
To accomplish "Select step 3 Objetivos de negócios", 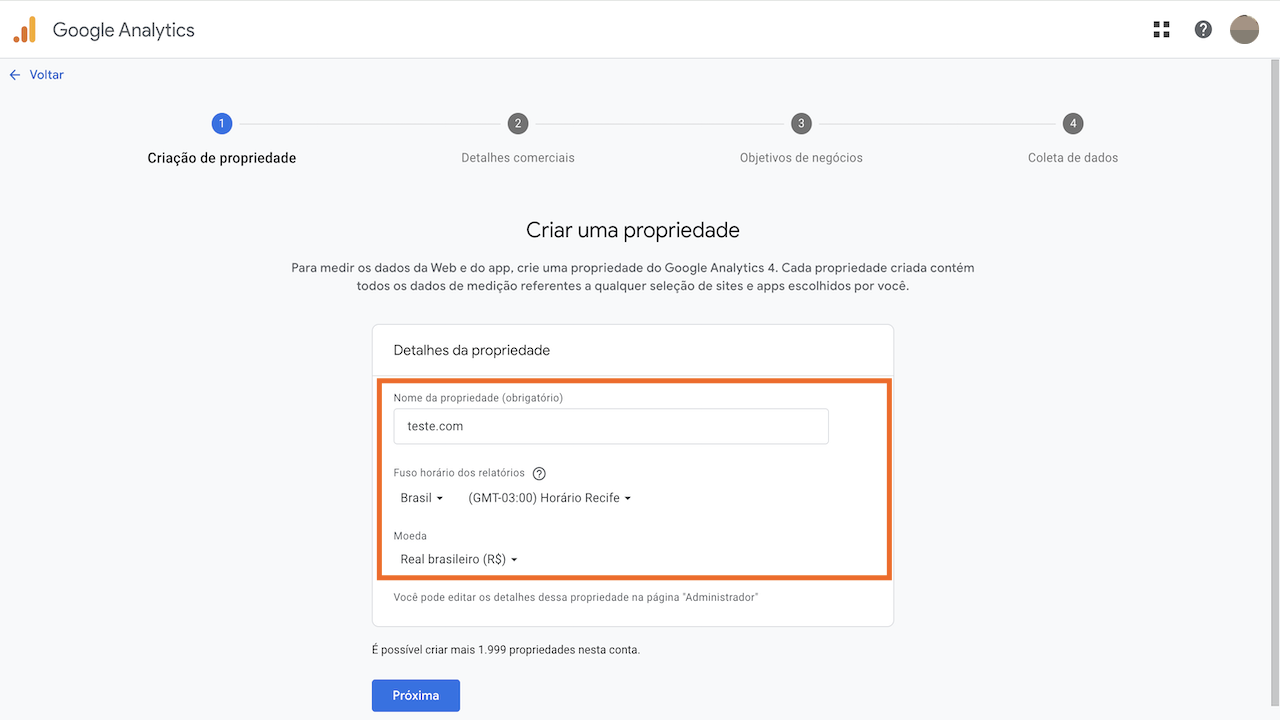I will pyautogui.click(x=801, y=123).
